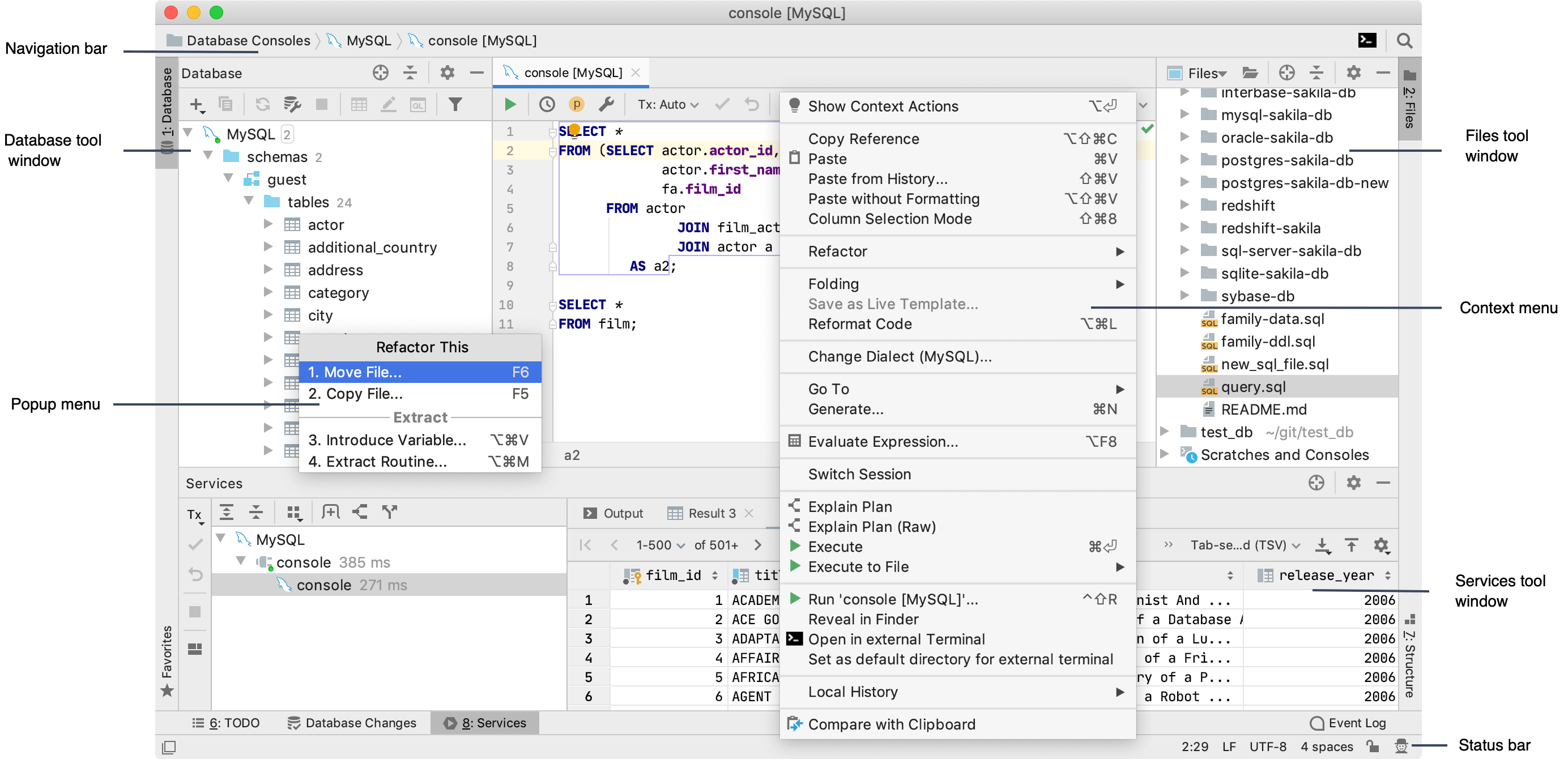Image resolution: width=1568 pixels, height=759 pixels.
Task: Click LF line separator in status bar
Action: (1229, 746)
